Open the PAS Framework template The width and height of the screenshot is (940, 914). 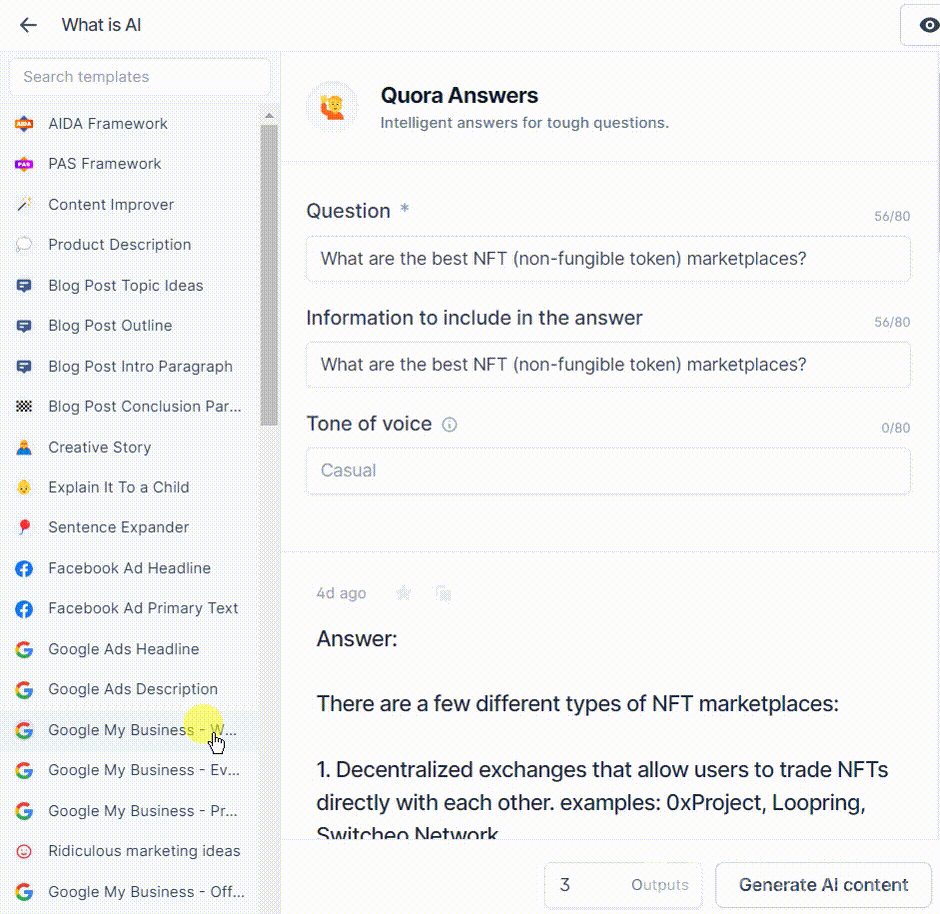(104, 164)
